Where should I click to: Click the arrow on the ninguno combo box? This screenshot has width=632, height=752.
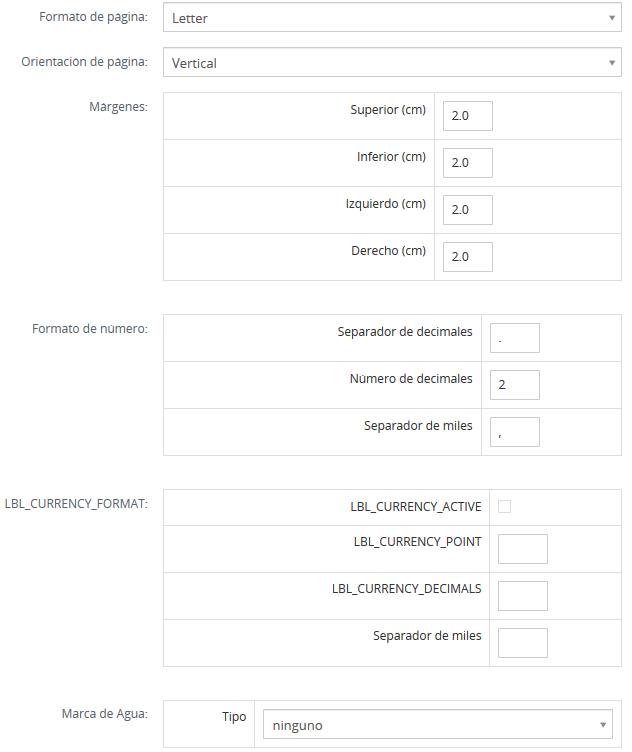pos(603,725)
